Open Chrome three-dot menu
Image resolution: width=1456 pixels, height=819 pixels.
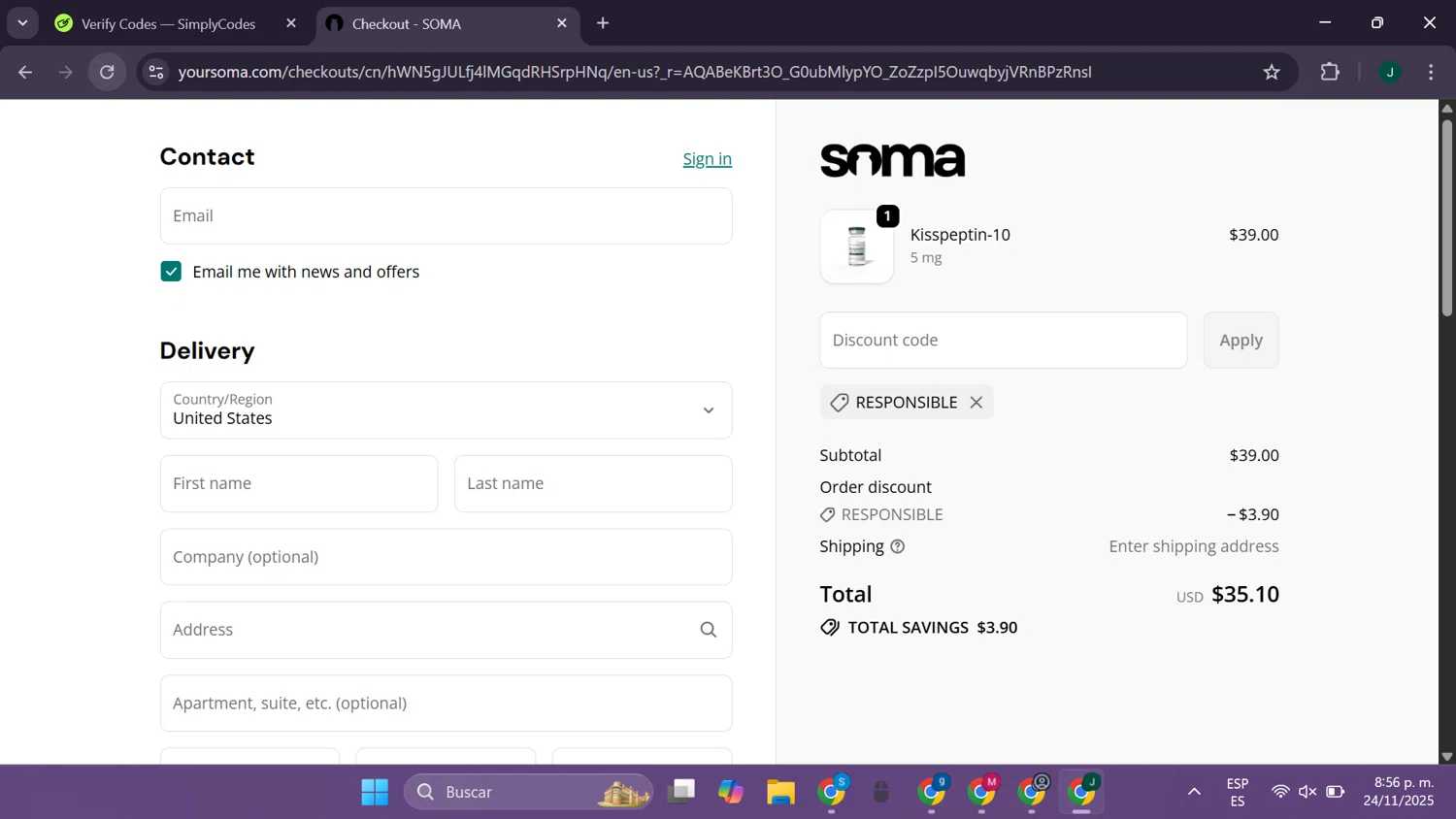[1431, 72]
